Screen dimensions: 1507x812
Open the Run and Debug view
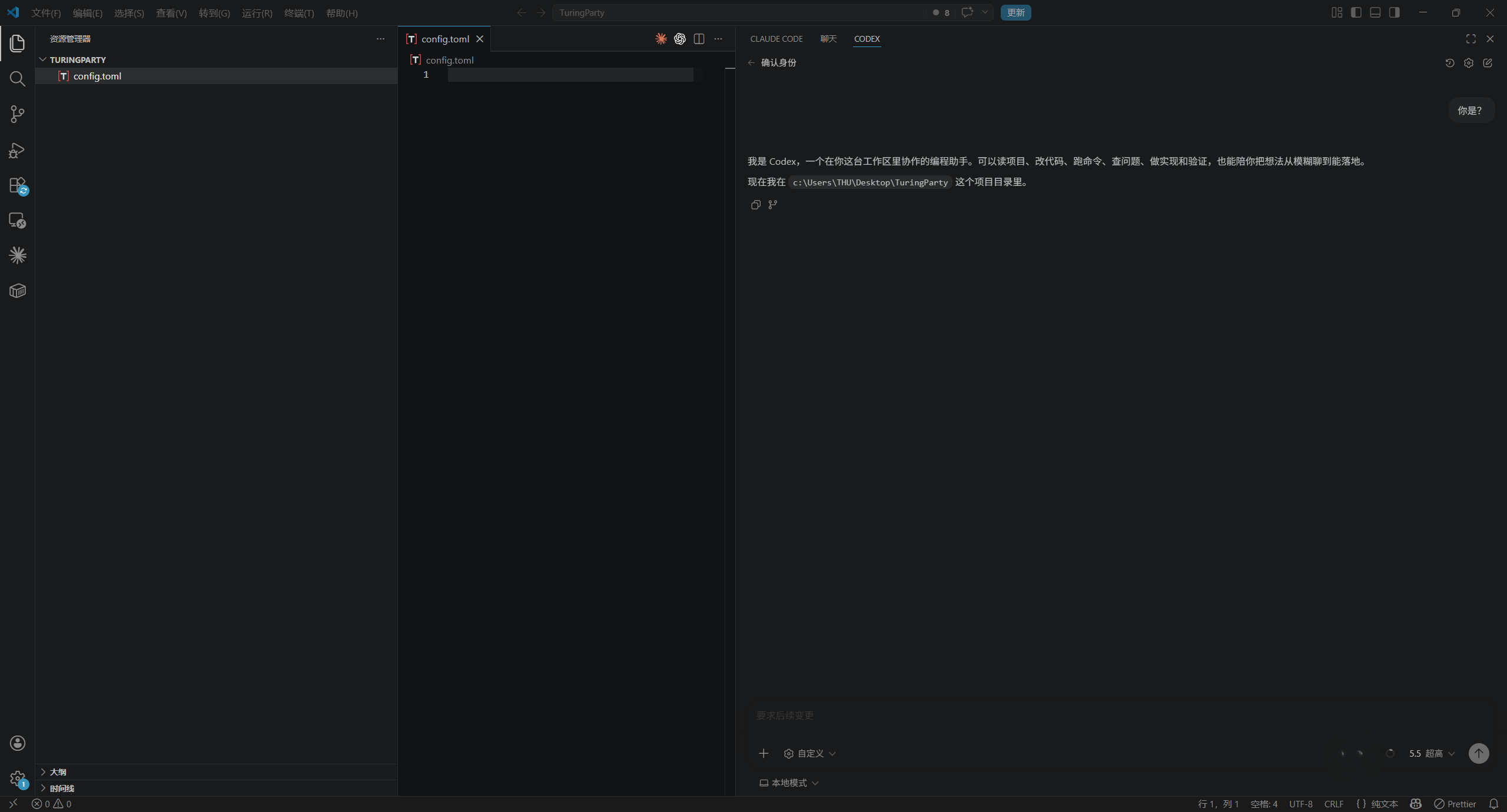coord(17,150)
